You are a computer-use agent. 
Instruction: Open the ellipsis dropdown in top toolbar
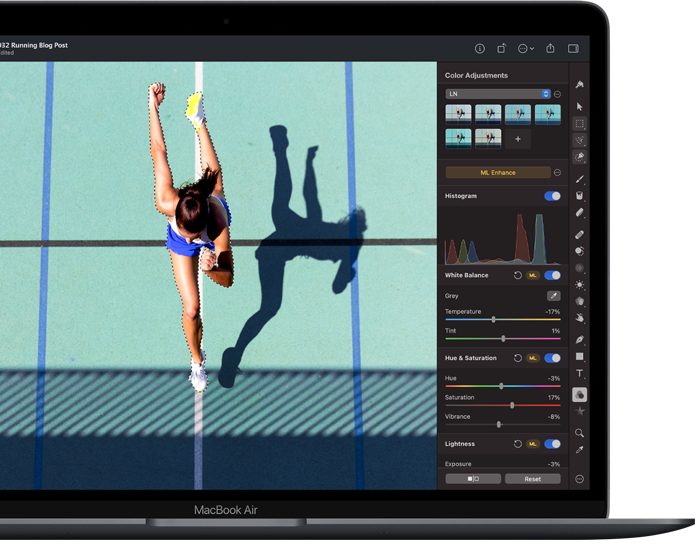coord(526,48)
